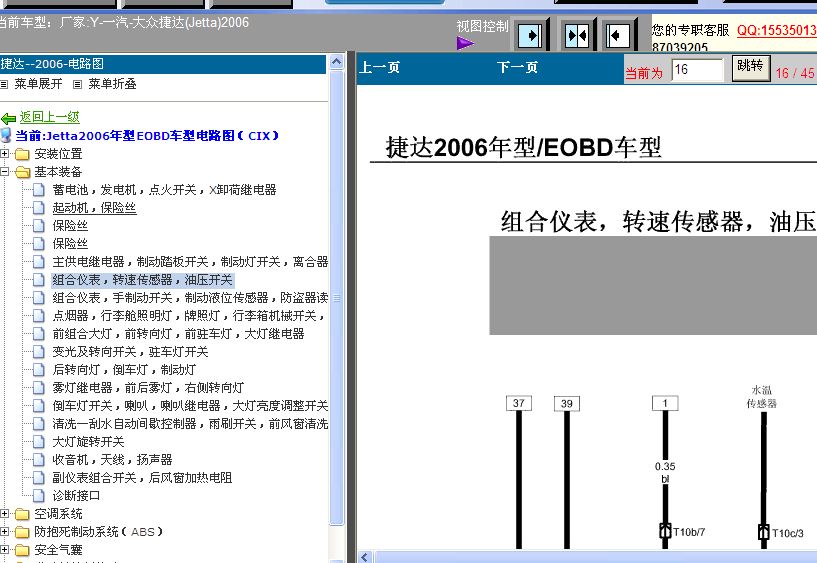Open 清洗—刮水自动间歇控制器 diagram
Image resolution: width=817 pixels, height=563 pixels.
[190, 424]
